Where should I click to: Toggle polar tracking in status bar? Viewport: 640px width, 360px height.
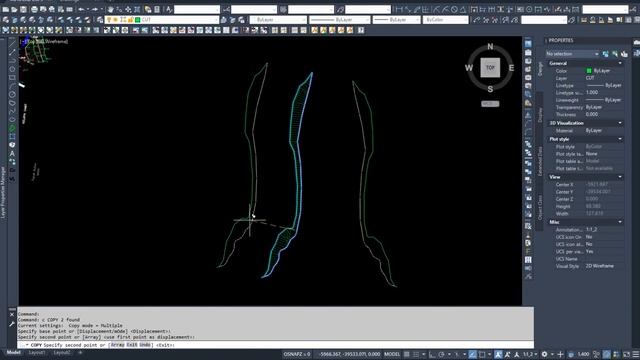(x=441, y=354)
